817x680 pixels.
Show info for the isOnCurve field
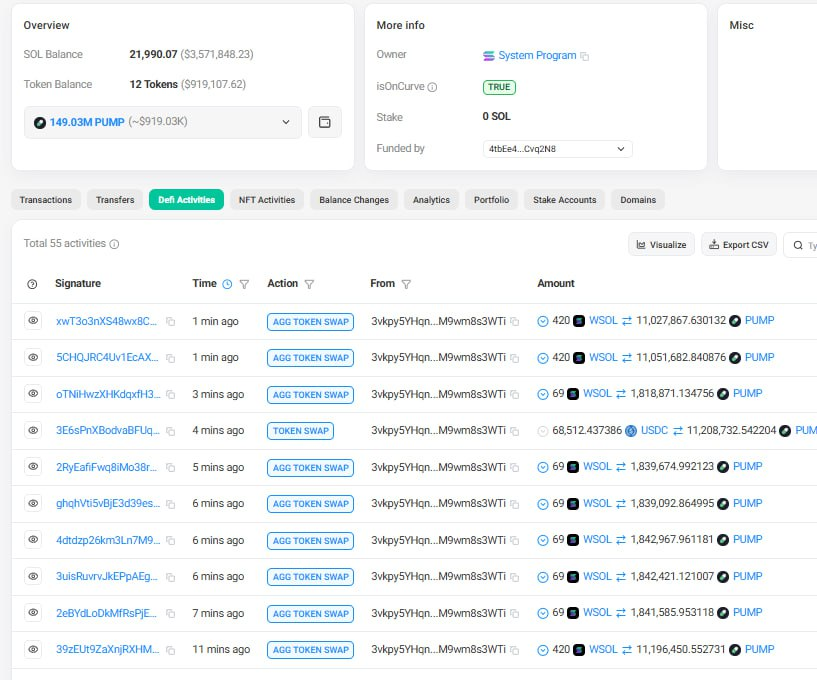[432, 87]
